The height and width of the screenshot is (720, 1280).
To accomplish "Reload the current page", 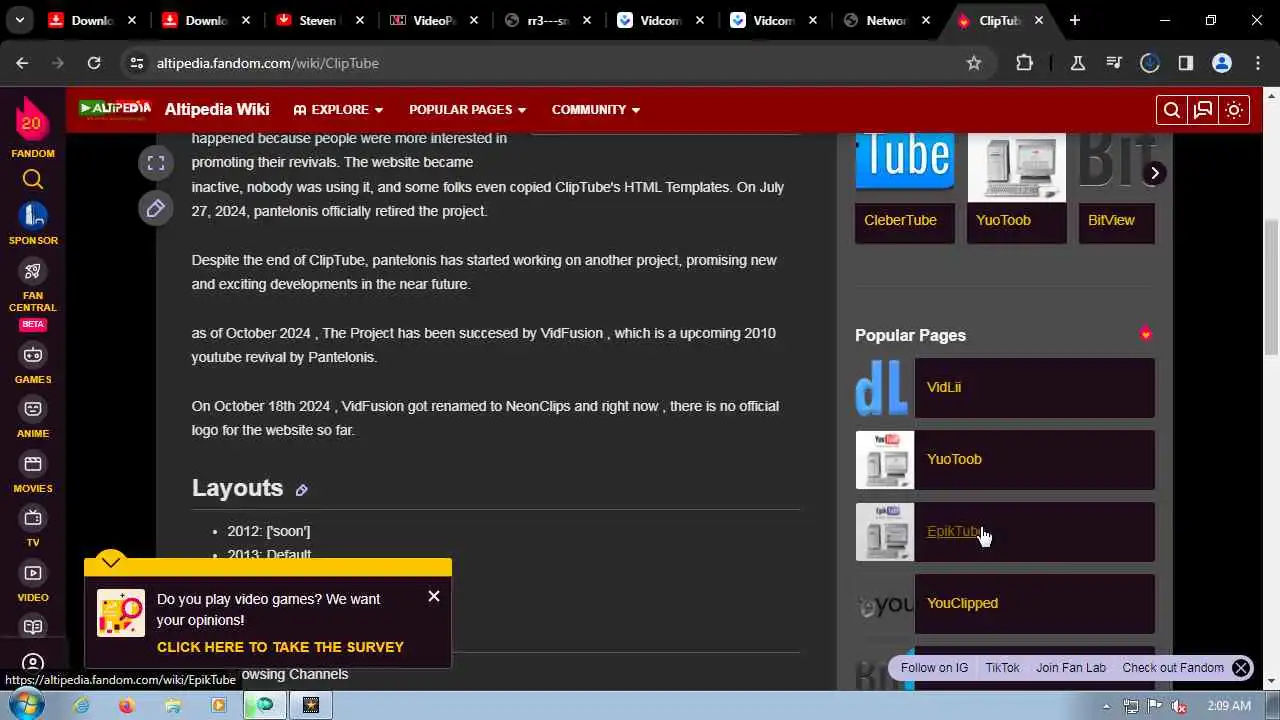I will click(94, 63).
